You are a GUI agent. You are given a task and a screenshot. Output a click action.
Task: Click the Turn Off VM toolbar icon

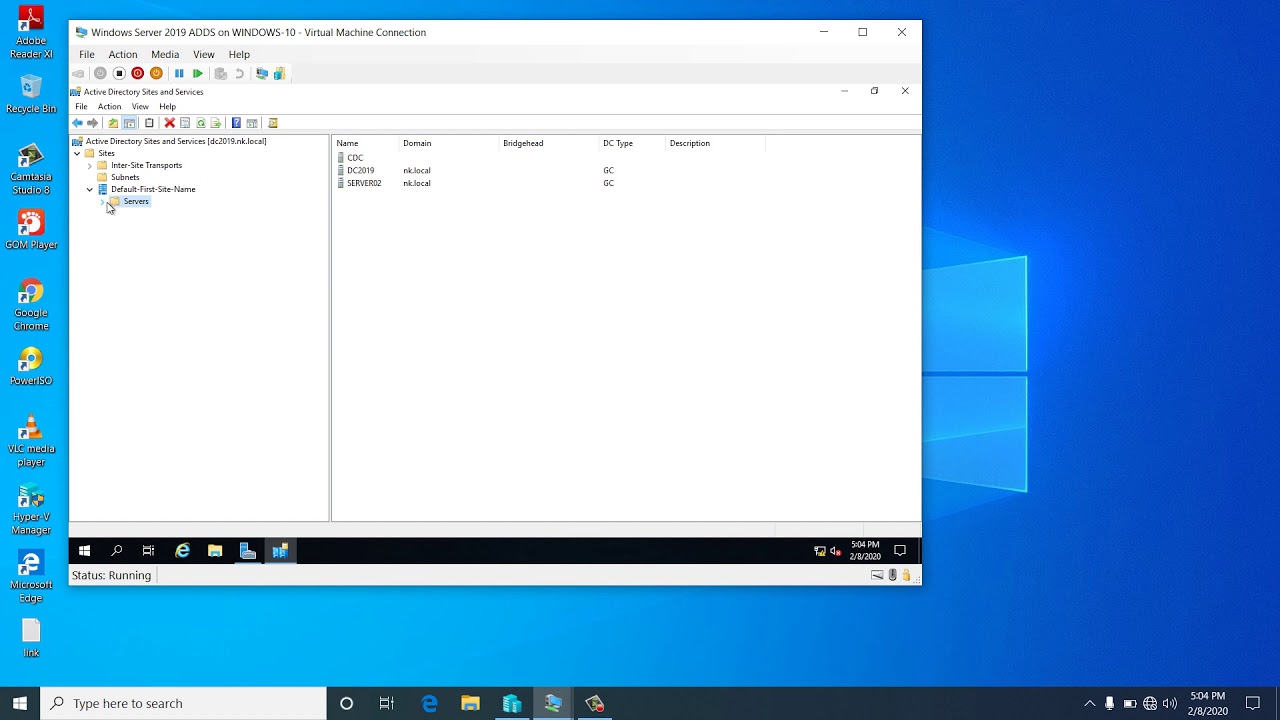[119, 73]
